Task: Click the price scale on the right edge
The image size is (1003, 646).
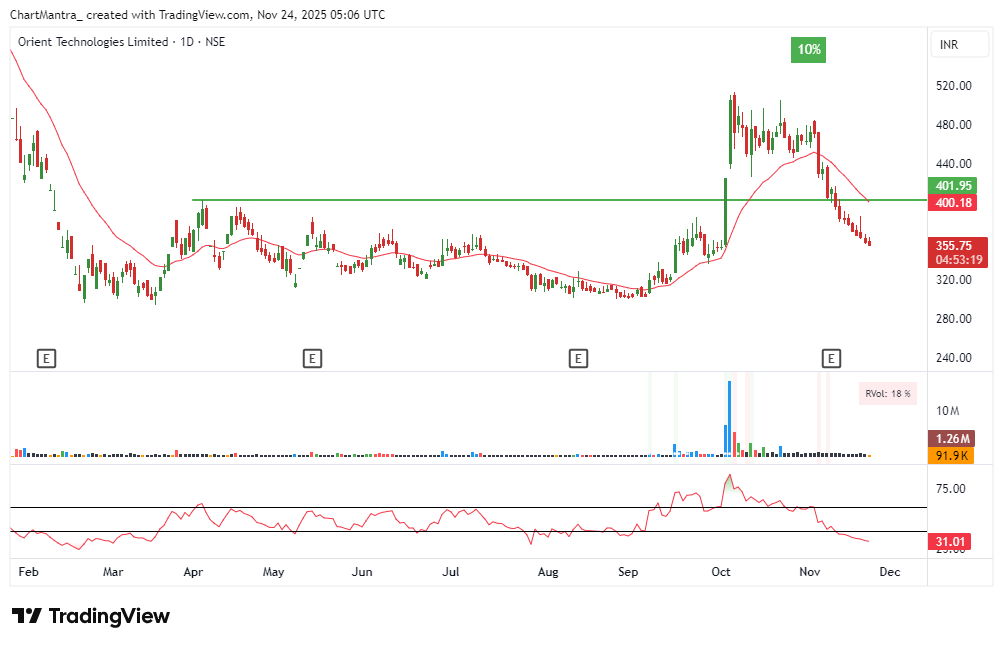Action: pos(953,320)
